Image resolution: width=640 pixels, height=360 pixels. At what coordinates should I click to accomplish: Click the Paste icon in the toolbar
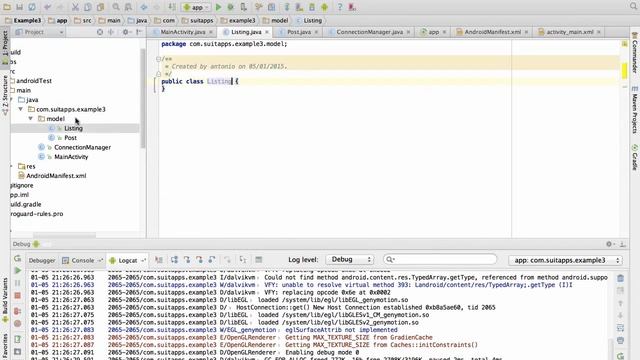100,7
